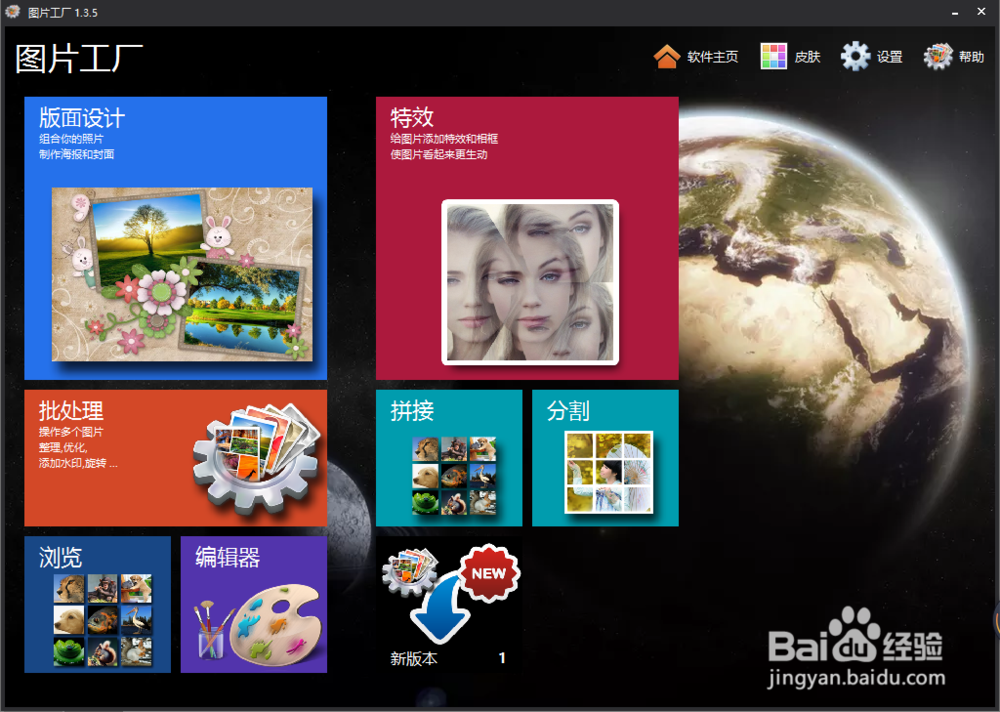Open the 拼接 stitching tile
The width and height of the screenshot is (1000, 712).
point(449,458)
